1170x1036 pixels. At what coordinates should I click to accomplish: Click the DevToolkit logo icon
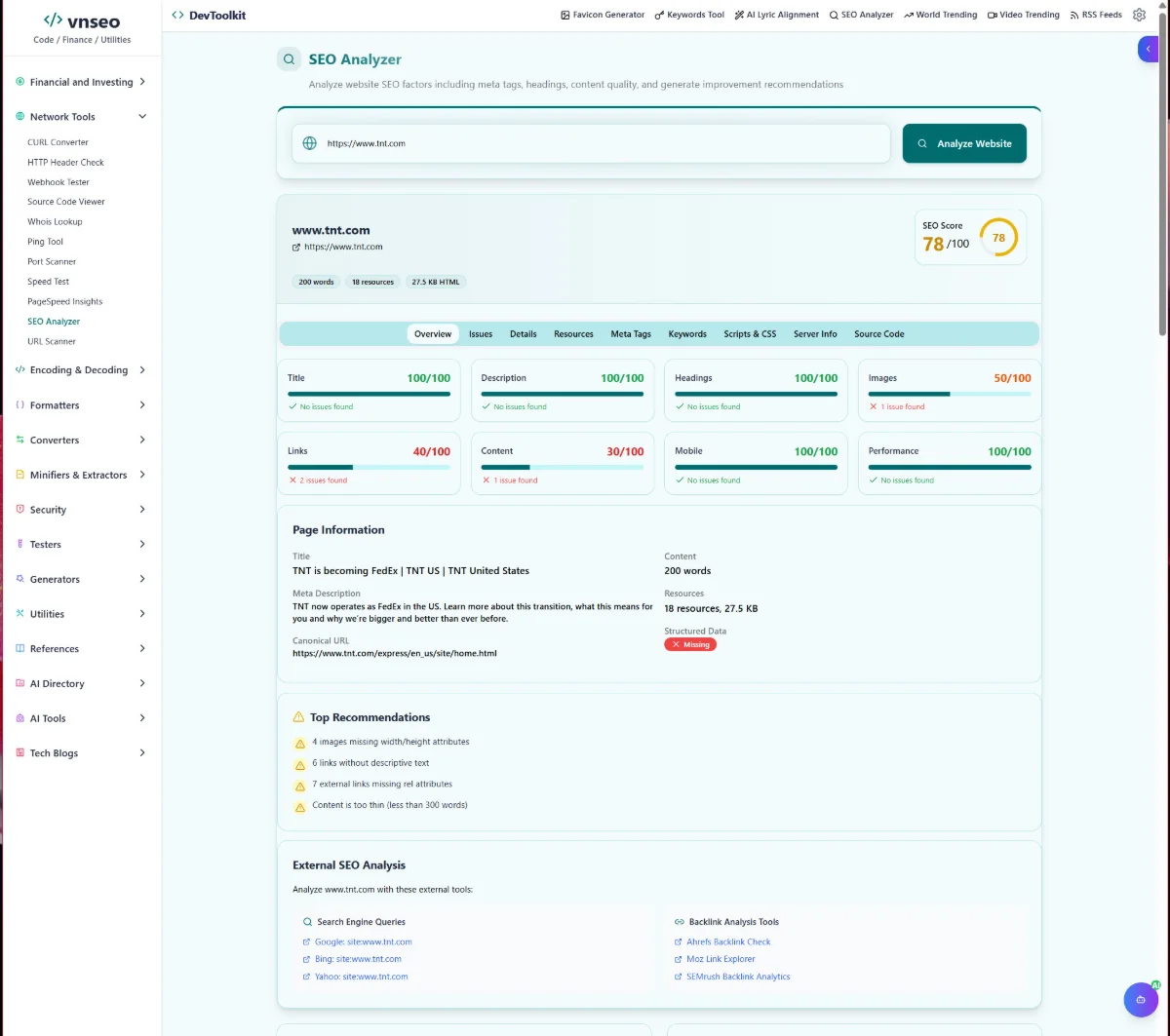pyautogui.click(x=177, y=15)
